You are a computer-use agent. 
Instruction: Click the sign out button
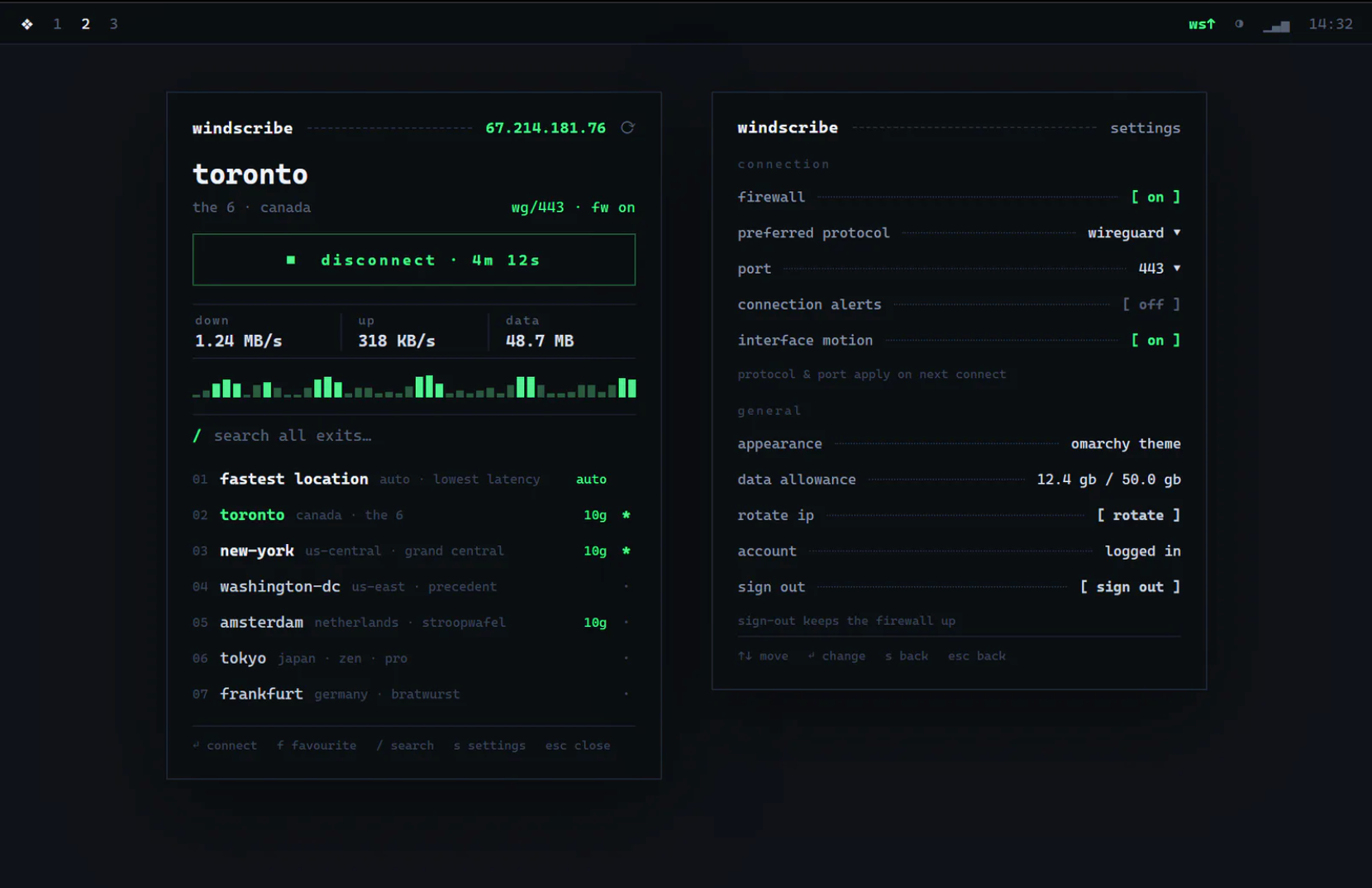coord(1130,587)
